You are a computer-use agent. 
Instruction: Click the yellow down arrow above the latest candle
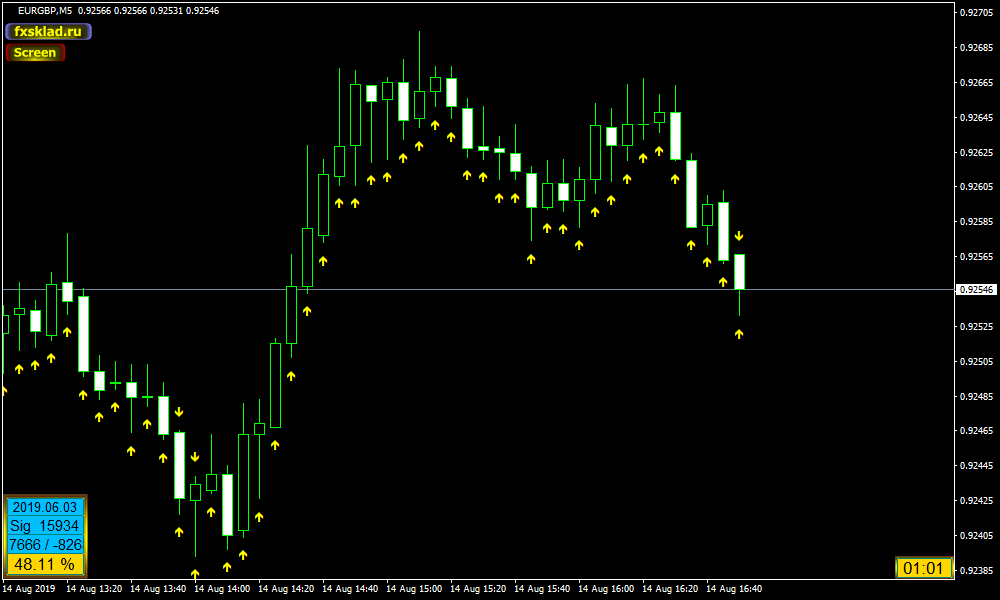pos(739,237)
